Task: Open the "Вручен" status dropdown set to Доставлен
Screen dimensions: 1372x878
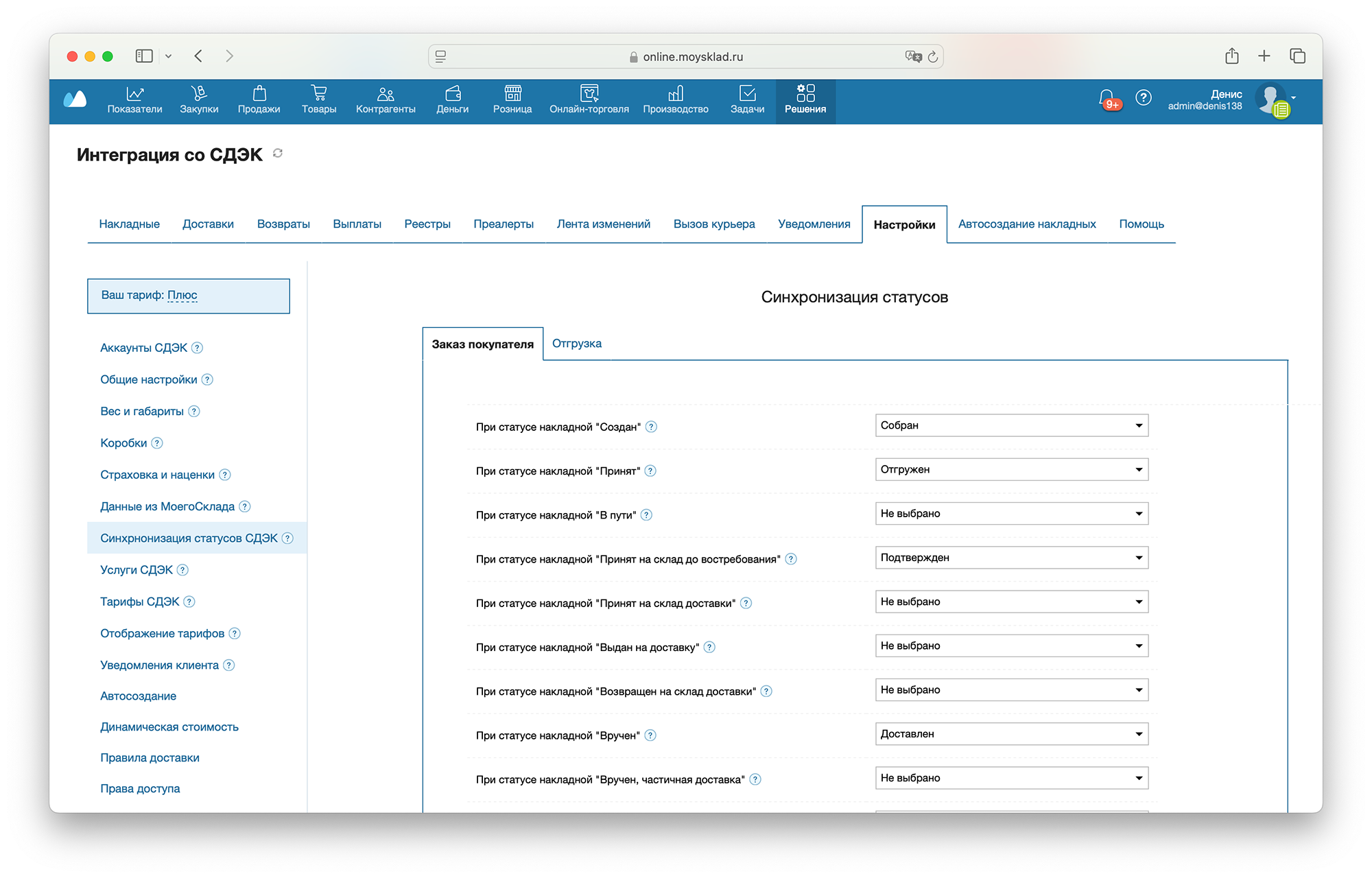Action: [x=1011, y=734]
